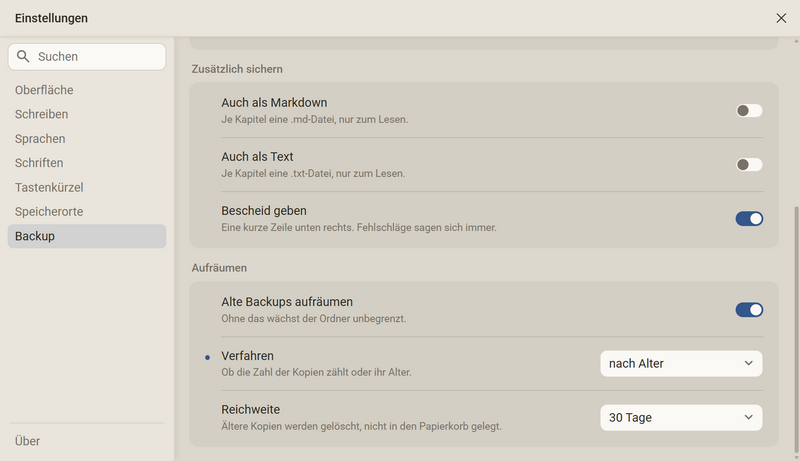Click 'Ohne das wächst der Ordner unbegrenzt' text
The width and height of the screenshot is (800, 461).
point(313,319)
